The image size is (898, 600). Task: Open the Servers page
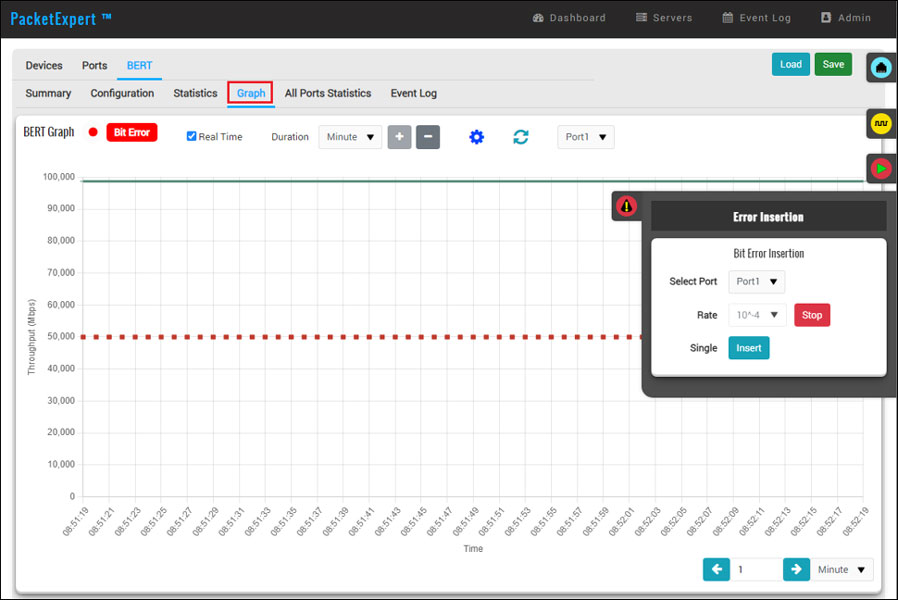click(664, 18)
